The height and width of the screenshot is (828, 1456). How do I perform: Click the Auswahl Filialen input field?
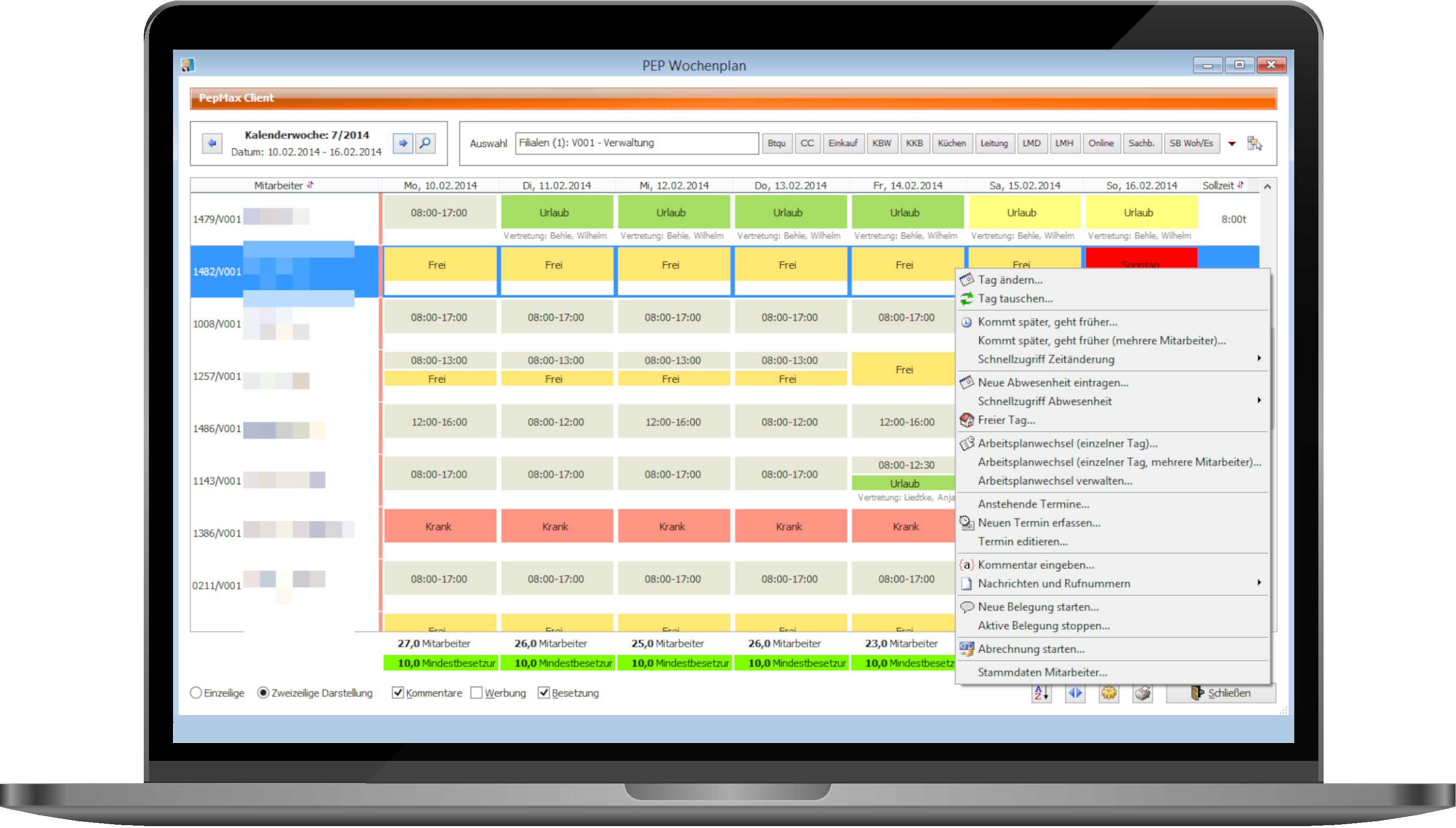pyautogui.click(x=636, y=143)
